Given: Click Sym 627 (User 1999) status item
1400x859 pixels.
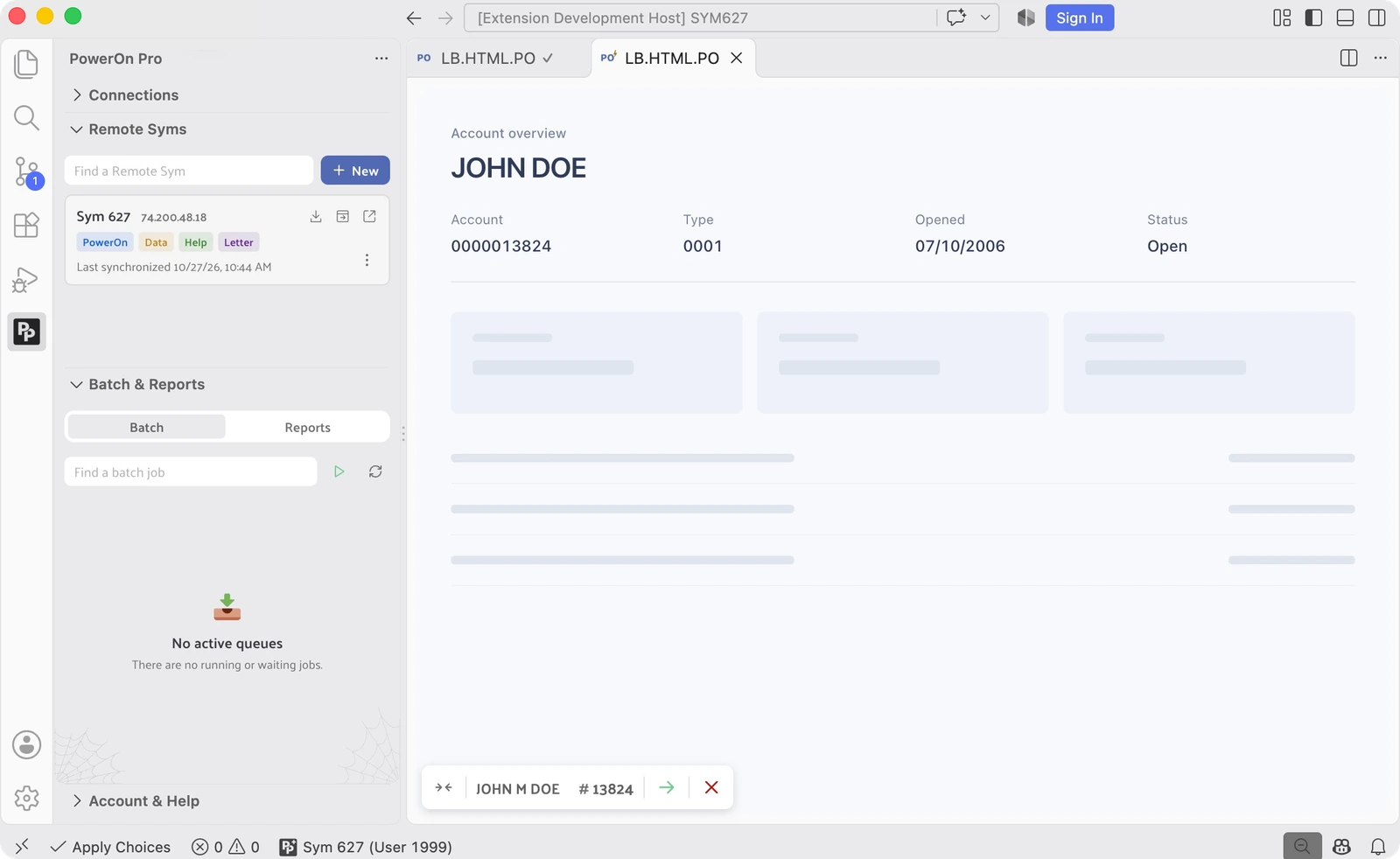Looking at the screenshot, I should (366, 846).
